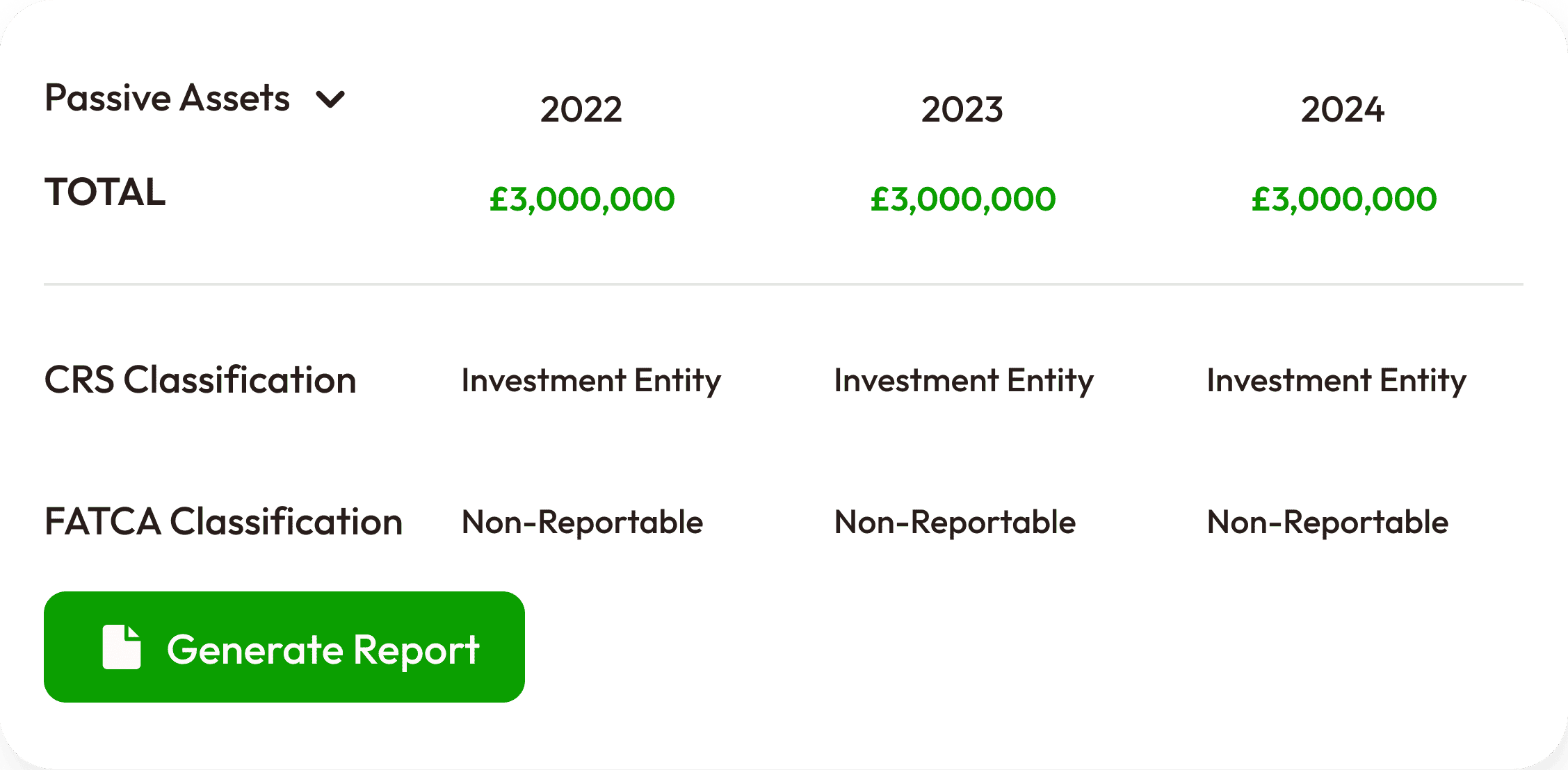Click the 2023 total £3,000,000 amount
The height and width of the screenshot is (770, 1568).
(963, 199)
